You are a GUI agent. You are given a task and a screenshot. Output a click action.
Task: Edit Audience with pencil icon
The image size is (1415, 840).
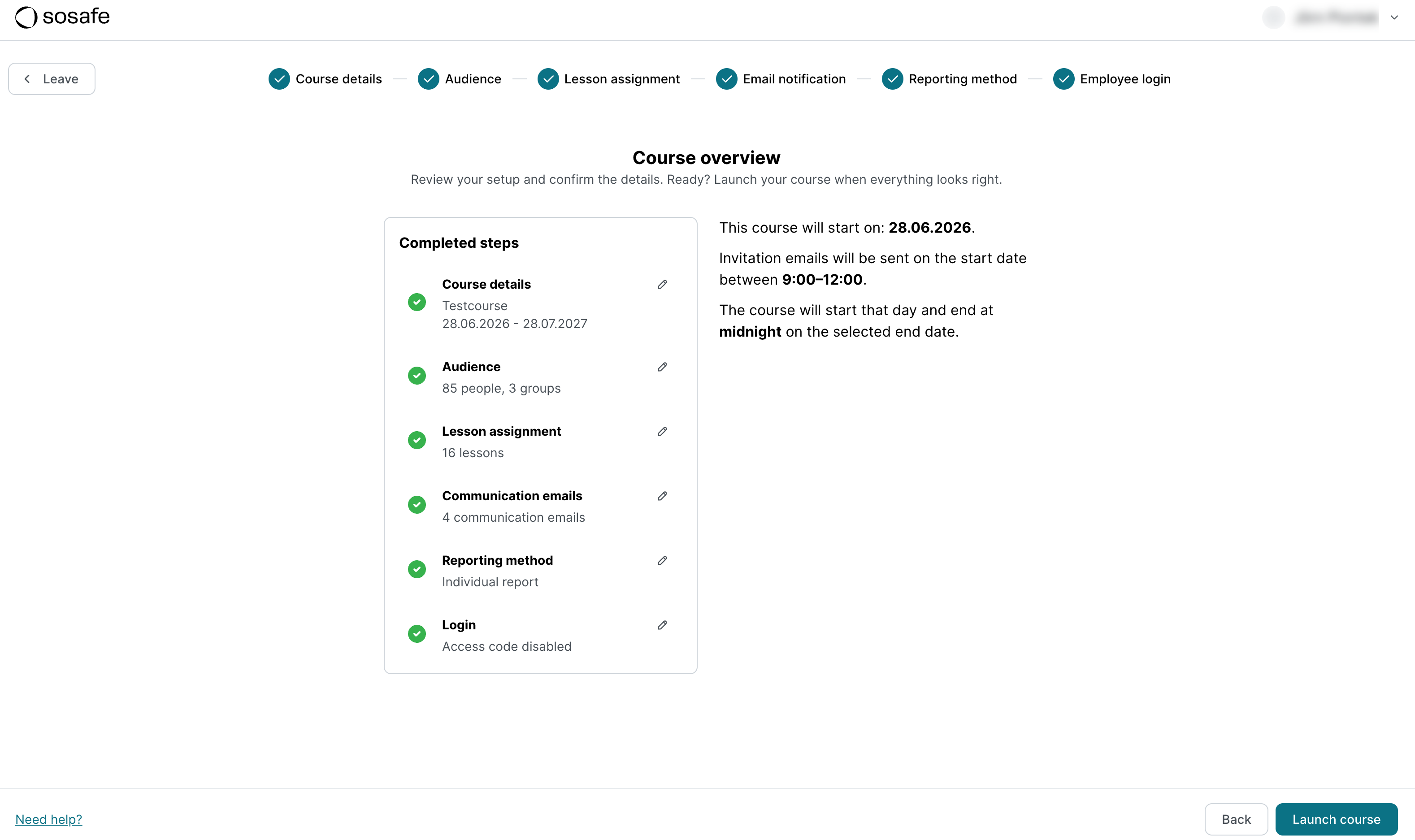662,367
